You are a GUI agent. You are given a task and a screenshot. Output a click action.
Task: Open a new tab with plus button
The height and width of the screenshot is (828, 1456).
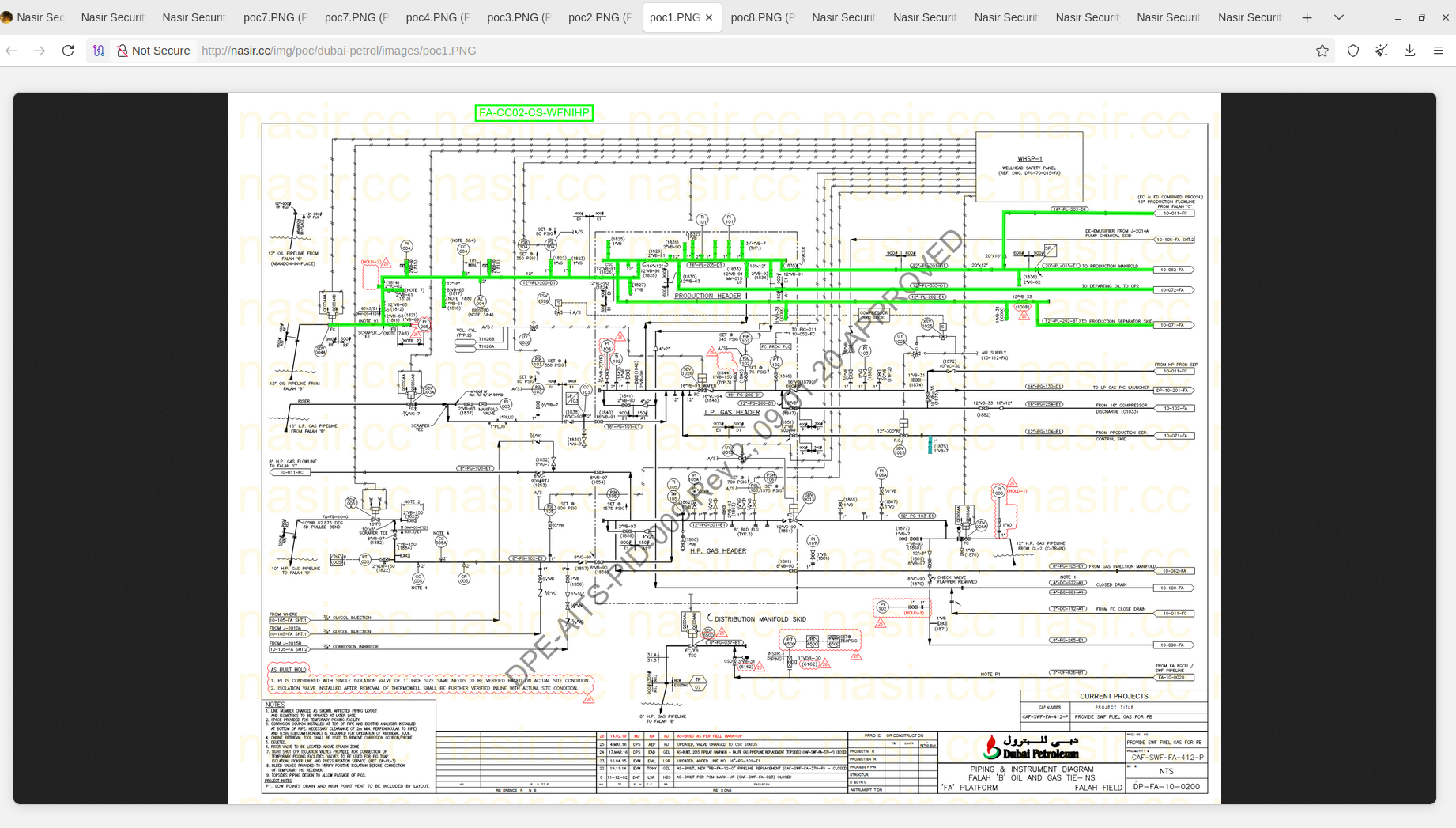[x=1307, y=17]
